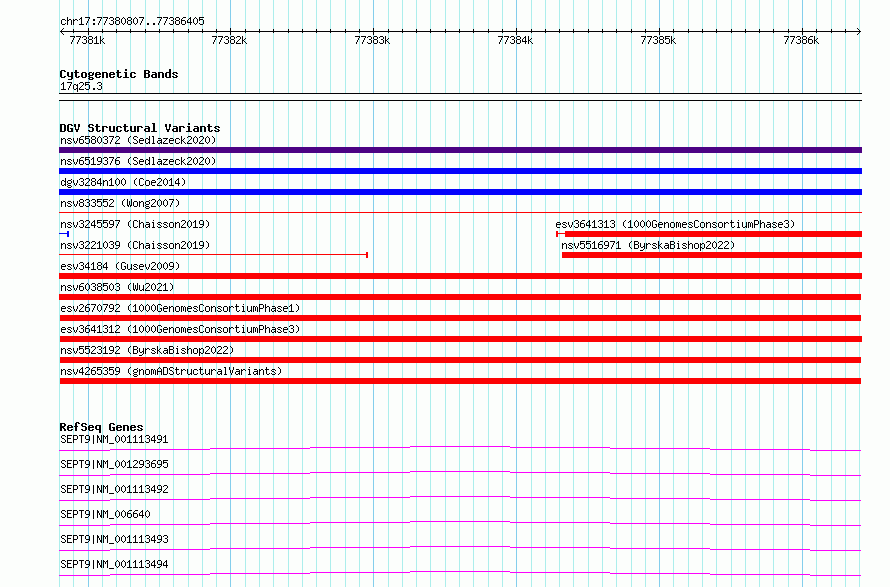The image size is (890, 587).
Task: Click the magenta intron line of NM_001113493
Action: coord(460,548)
